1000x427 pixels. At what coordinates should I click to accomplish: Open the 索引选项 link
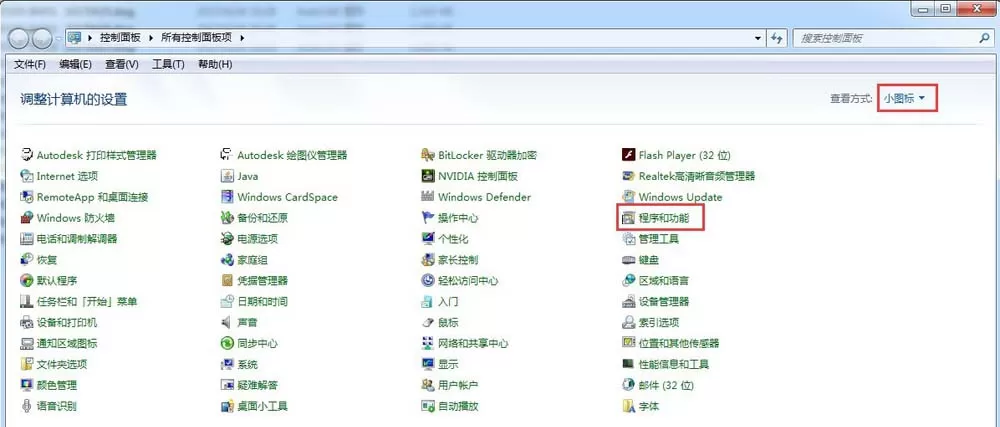tap(659, 322)
